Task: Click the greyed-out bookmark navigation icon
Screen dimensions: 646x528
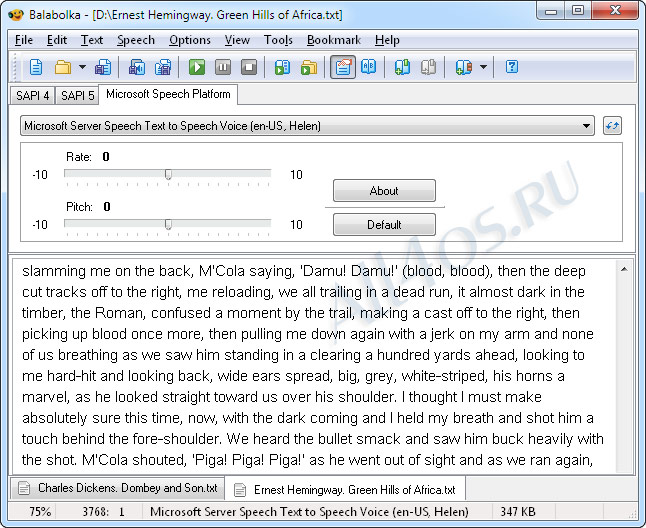Action: point(428,67)
